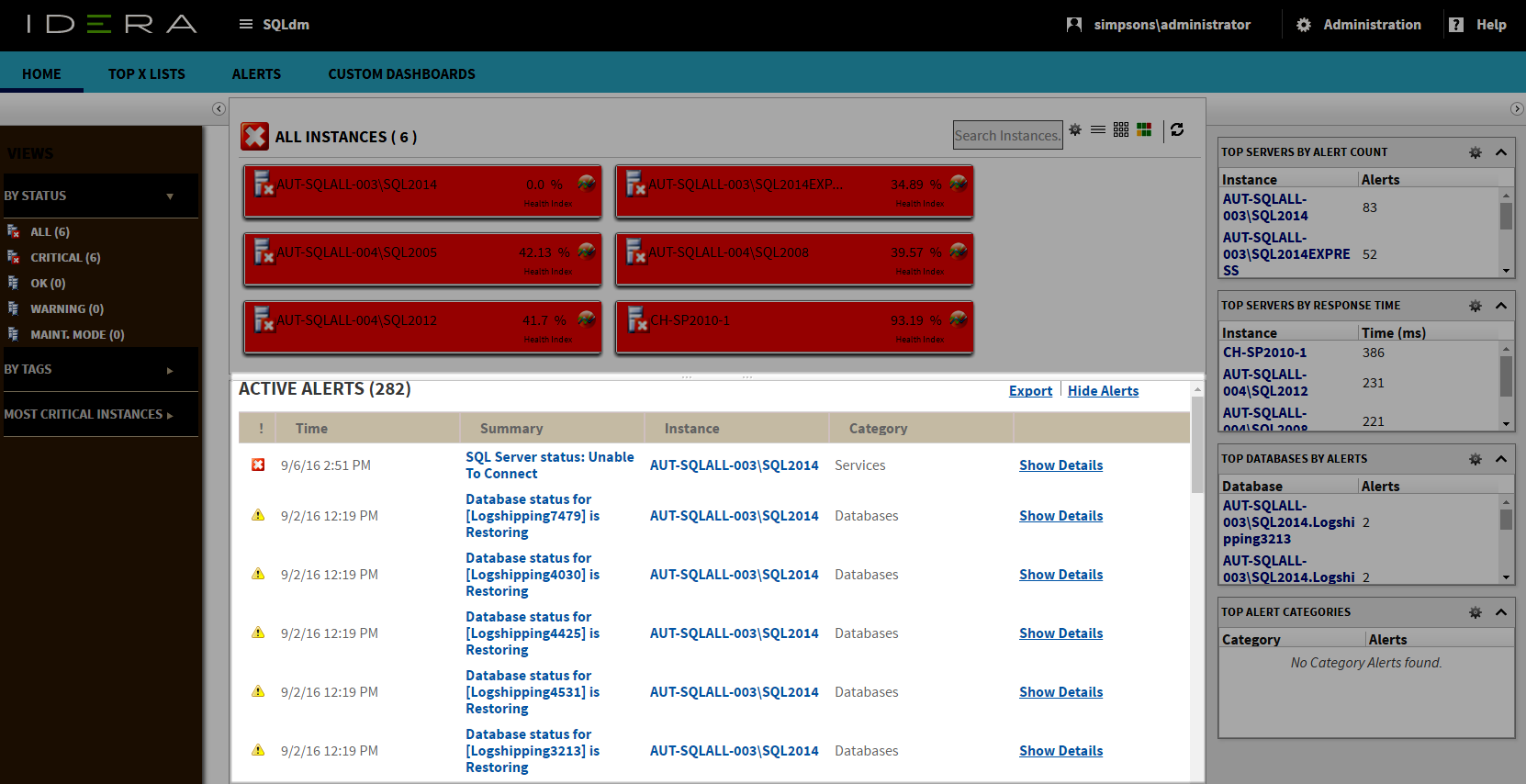The height and width of the screenshot is (784, 1526).
Task: Open chart icon on CH-SP2010-1 card
Action: (x=959, y=319)
